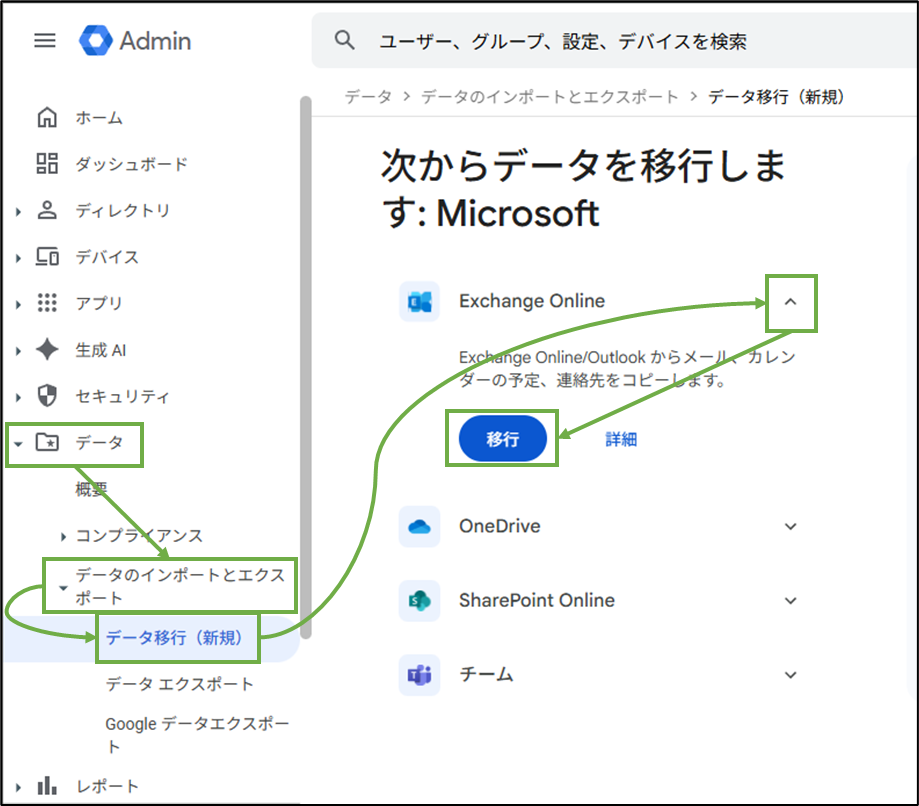Image resolution: width=919 pixels, height=806 pixels.
Task: Click データのインポートとエクスポート breadcrumb
Action: point(550,97)
